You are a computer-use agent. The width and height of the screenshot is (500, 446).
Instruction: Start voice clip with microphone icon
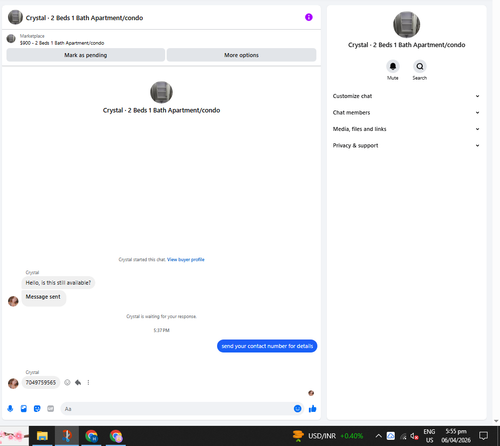click(x=10, y=408)
